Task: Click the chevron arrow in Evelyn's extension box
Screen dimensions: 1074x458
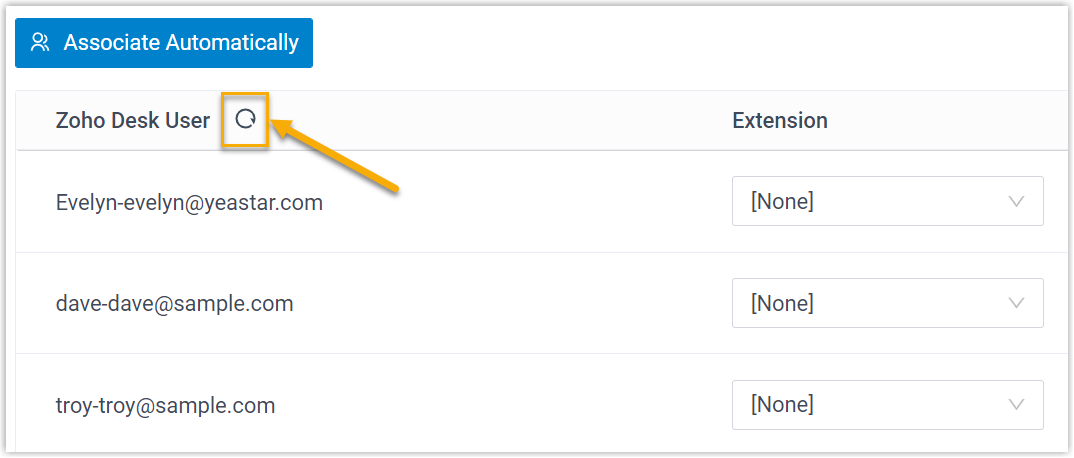Action: tap(1017, 201)
